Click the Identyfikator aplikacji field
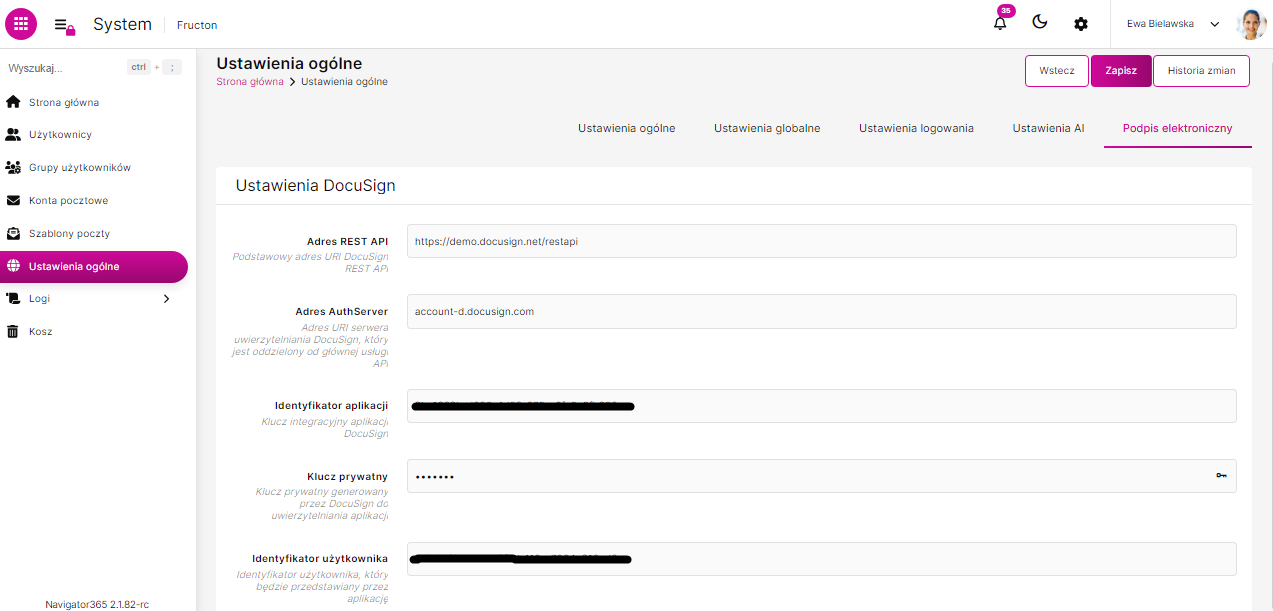 [821, 406]
